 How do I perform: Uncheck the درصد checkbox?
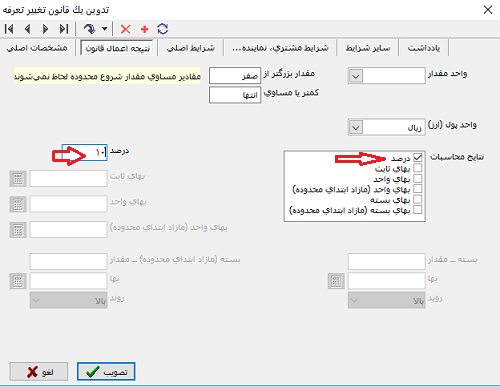(x=418, y=157)
